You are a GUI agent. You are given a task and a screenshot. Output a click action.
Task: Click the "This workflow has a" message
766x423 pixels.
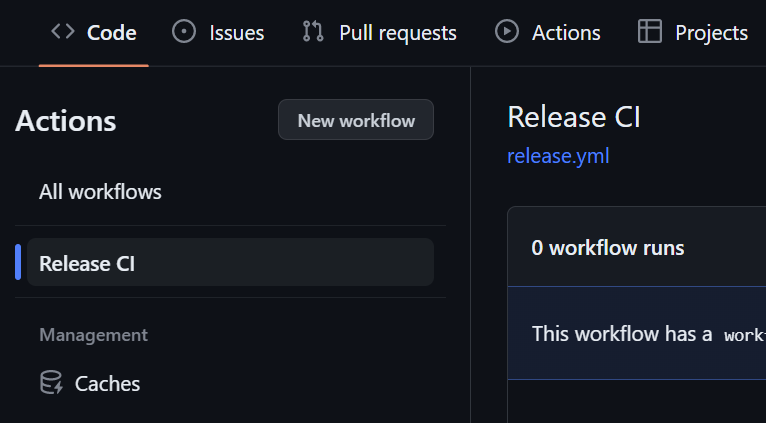(622, 334)
